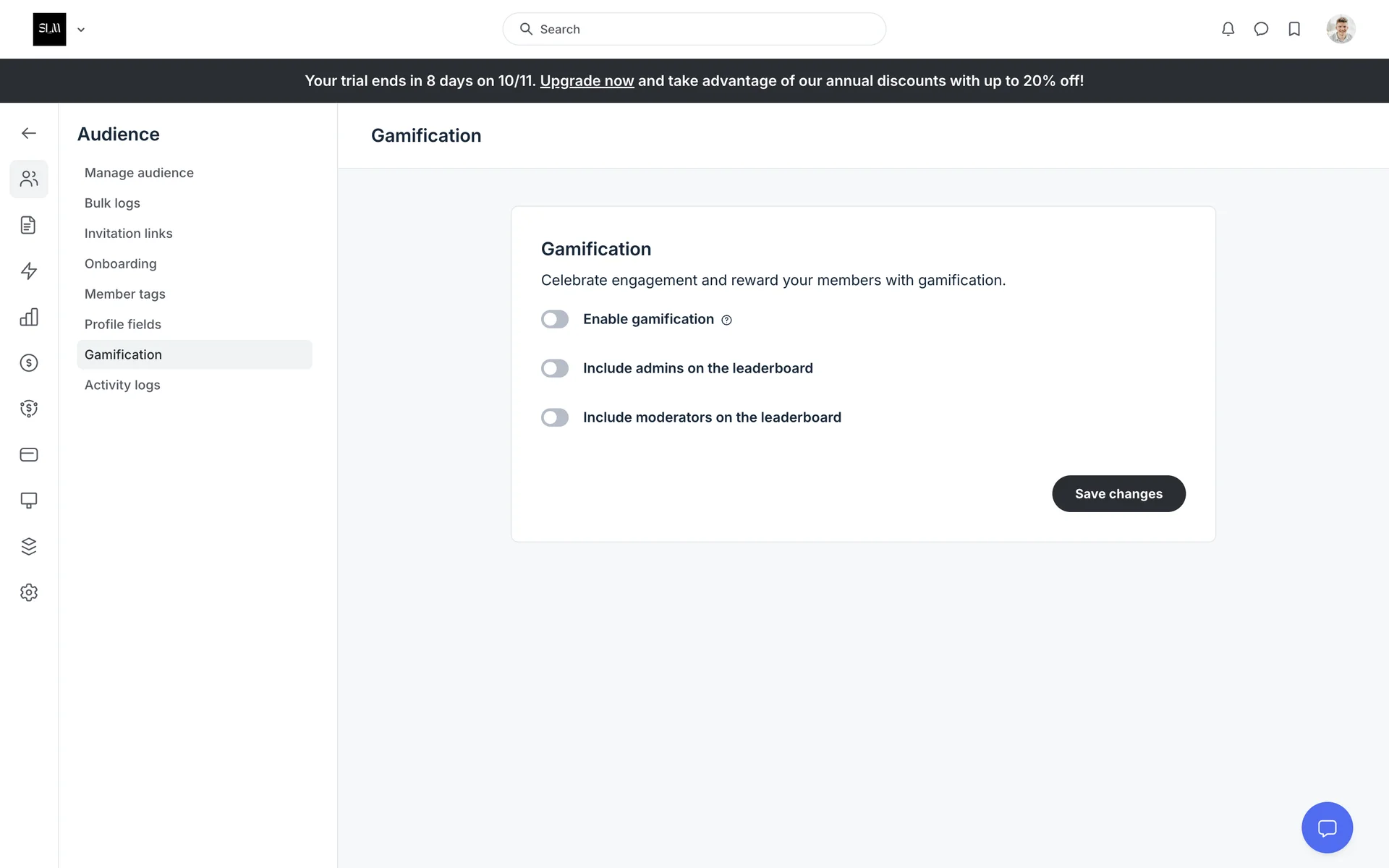Click the notifications bell icon
Image resolution: width=1389 pixels, height=868 pixels.
coord(1228,29)
